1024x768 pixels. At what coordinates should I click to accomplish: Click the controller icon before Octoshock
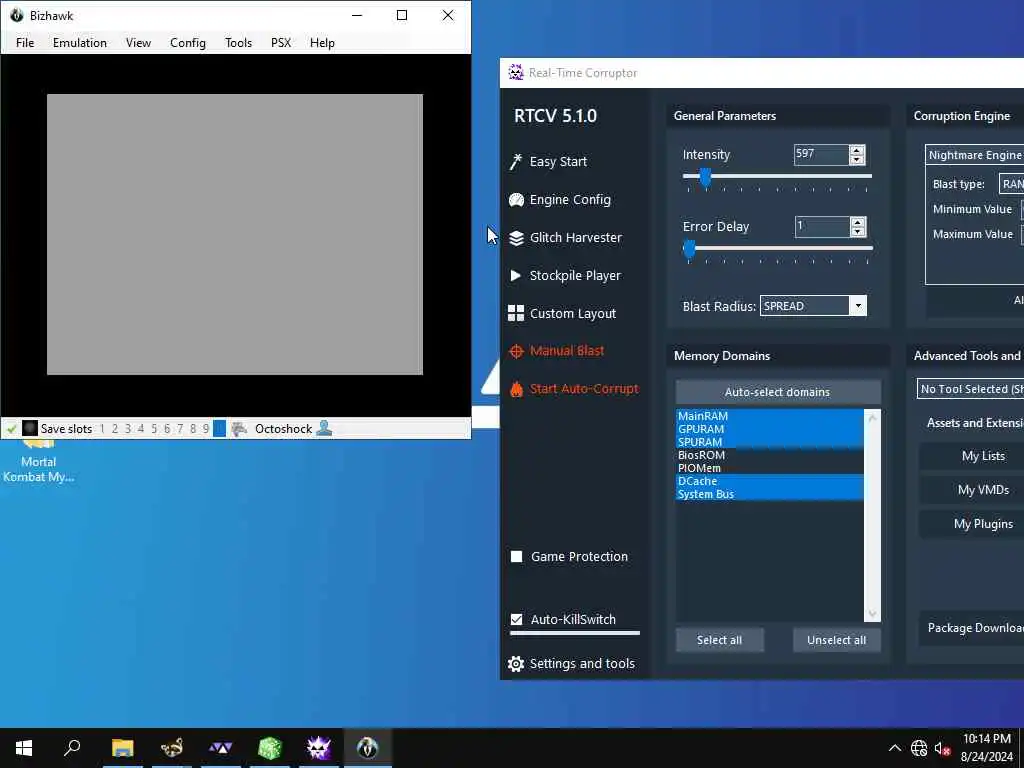240,429
